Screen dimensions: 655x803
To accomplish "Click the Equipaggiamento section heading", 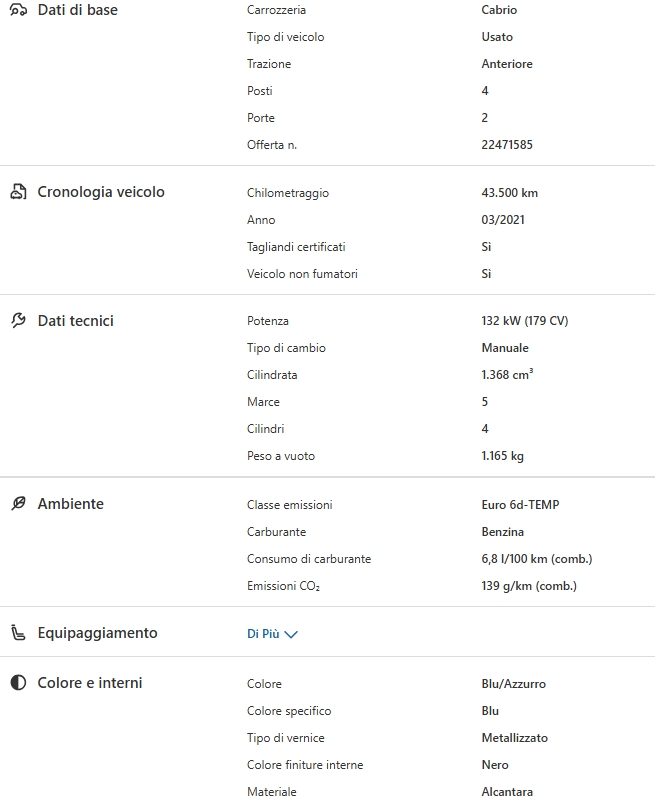I will 97,633.
